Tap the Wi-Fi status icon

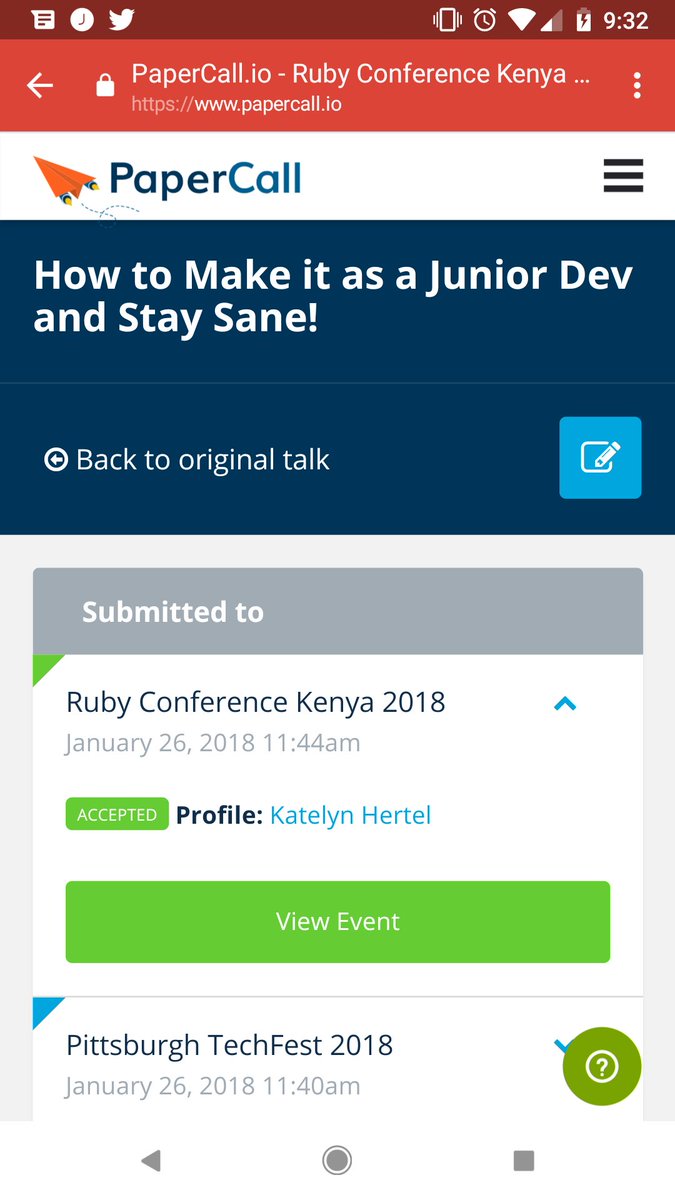tap(521, 20)
